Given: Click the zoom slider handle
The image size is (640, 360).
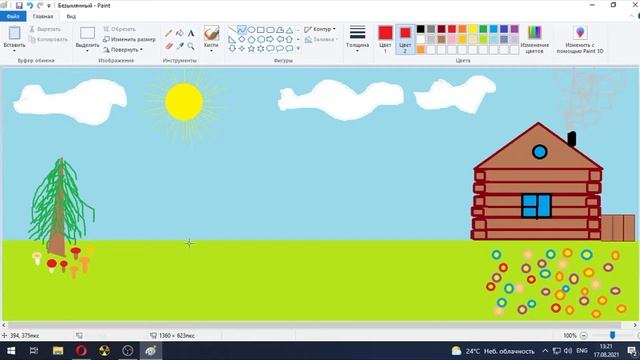Looking at the screenshot, I should pos(612,335).
